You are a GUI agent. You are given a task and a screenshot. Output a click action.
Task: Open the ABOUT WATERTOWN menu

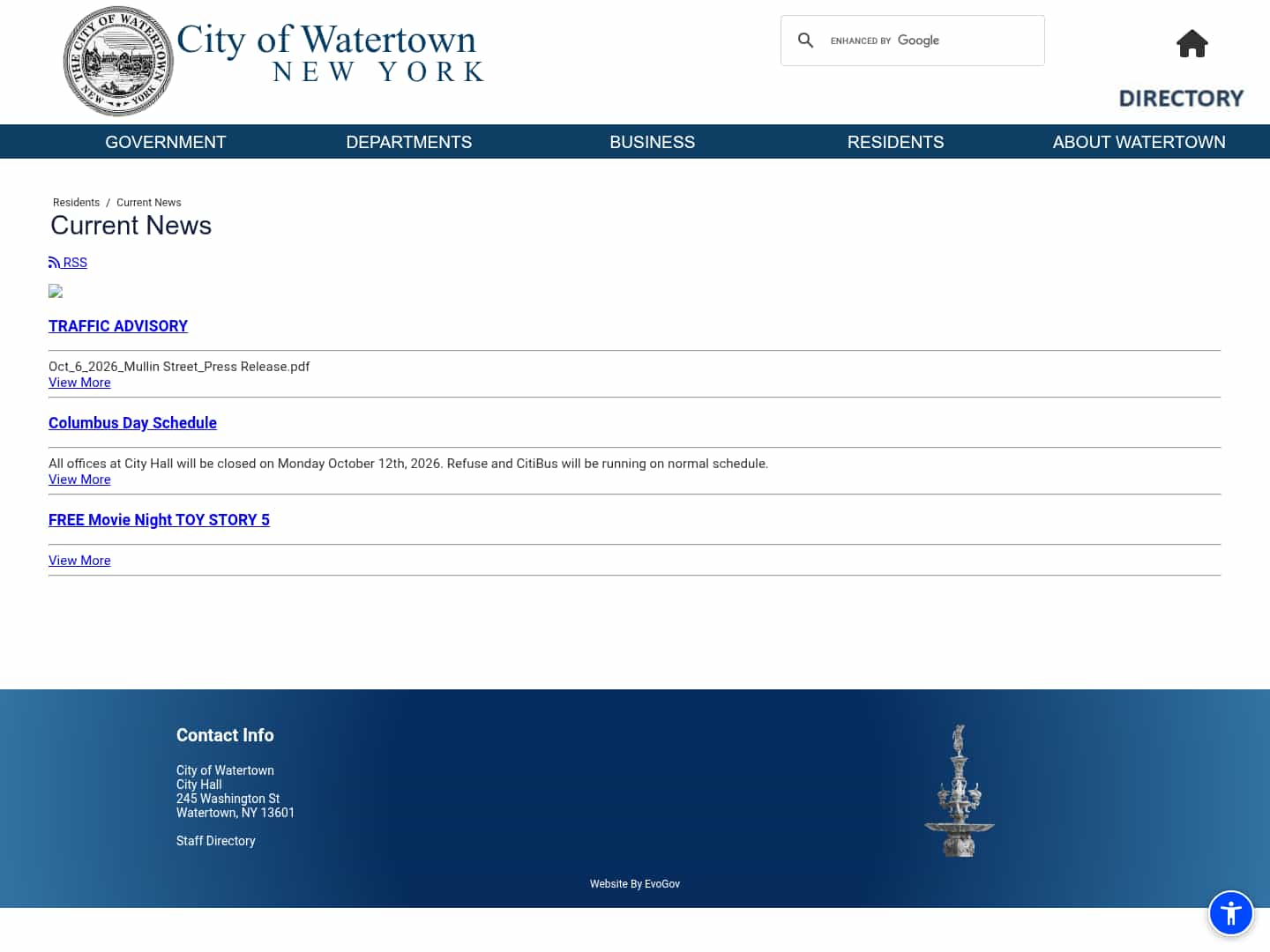(1139, 142)
